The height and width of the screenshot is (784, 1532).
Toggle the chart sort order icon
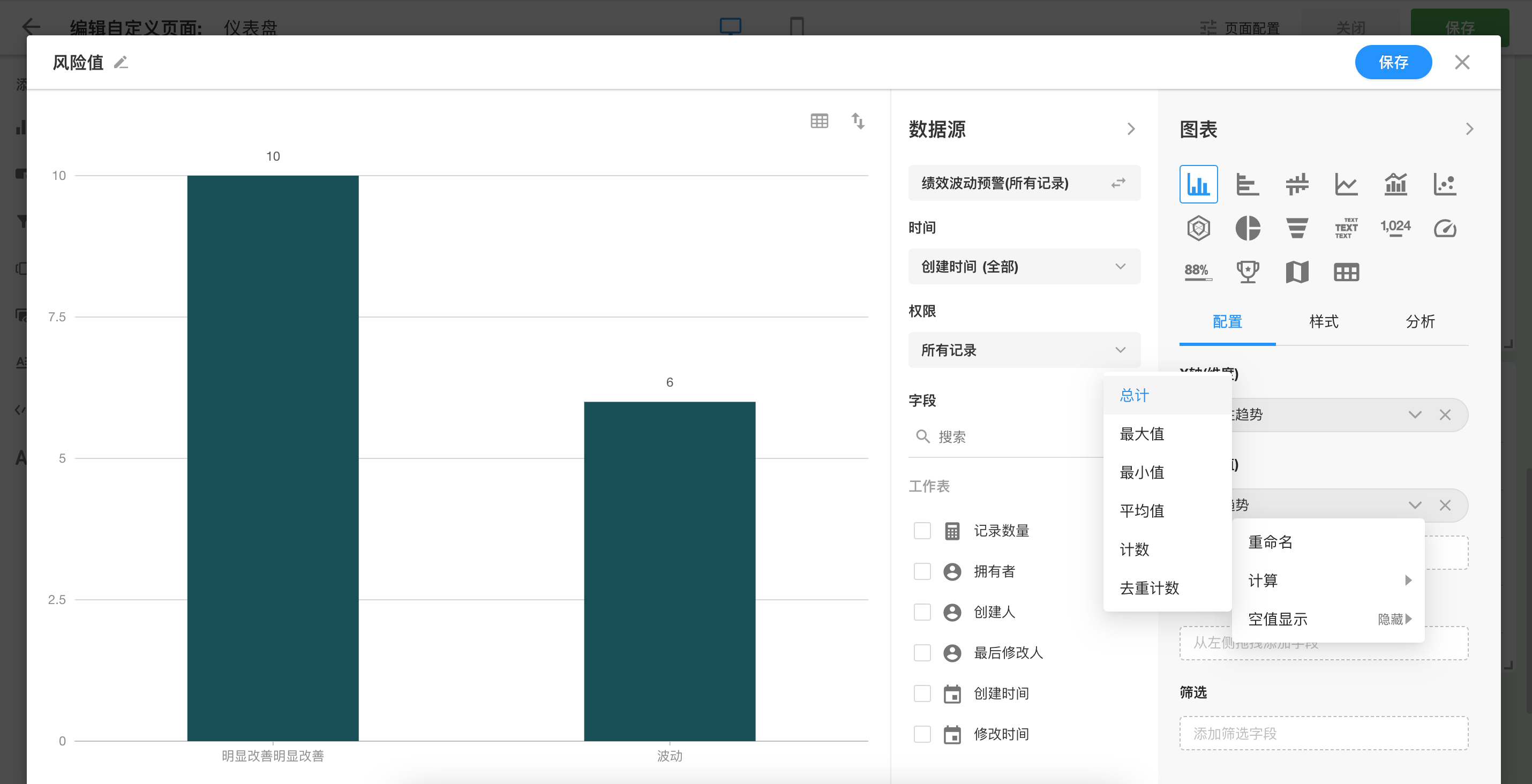858,121
